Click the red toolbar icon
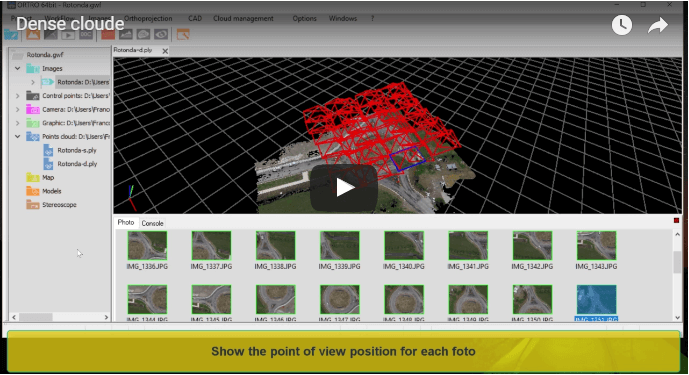This screenshot has width=689, height=375. pos(108,34)
